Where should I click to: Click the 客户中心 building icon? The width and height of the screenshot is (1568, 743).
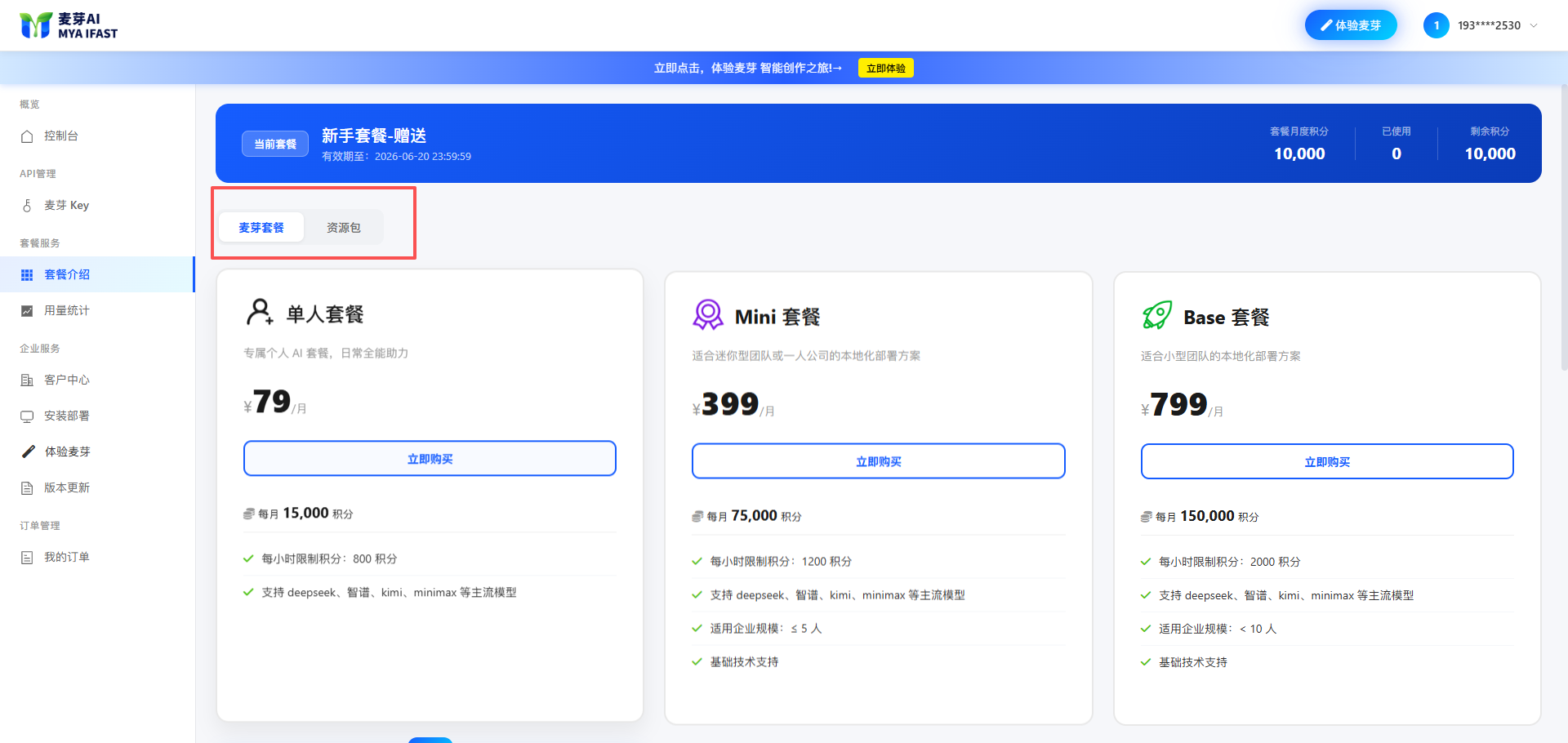tap(27, 380)
